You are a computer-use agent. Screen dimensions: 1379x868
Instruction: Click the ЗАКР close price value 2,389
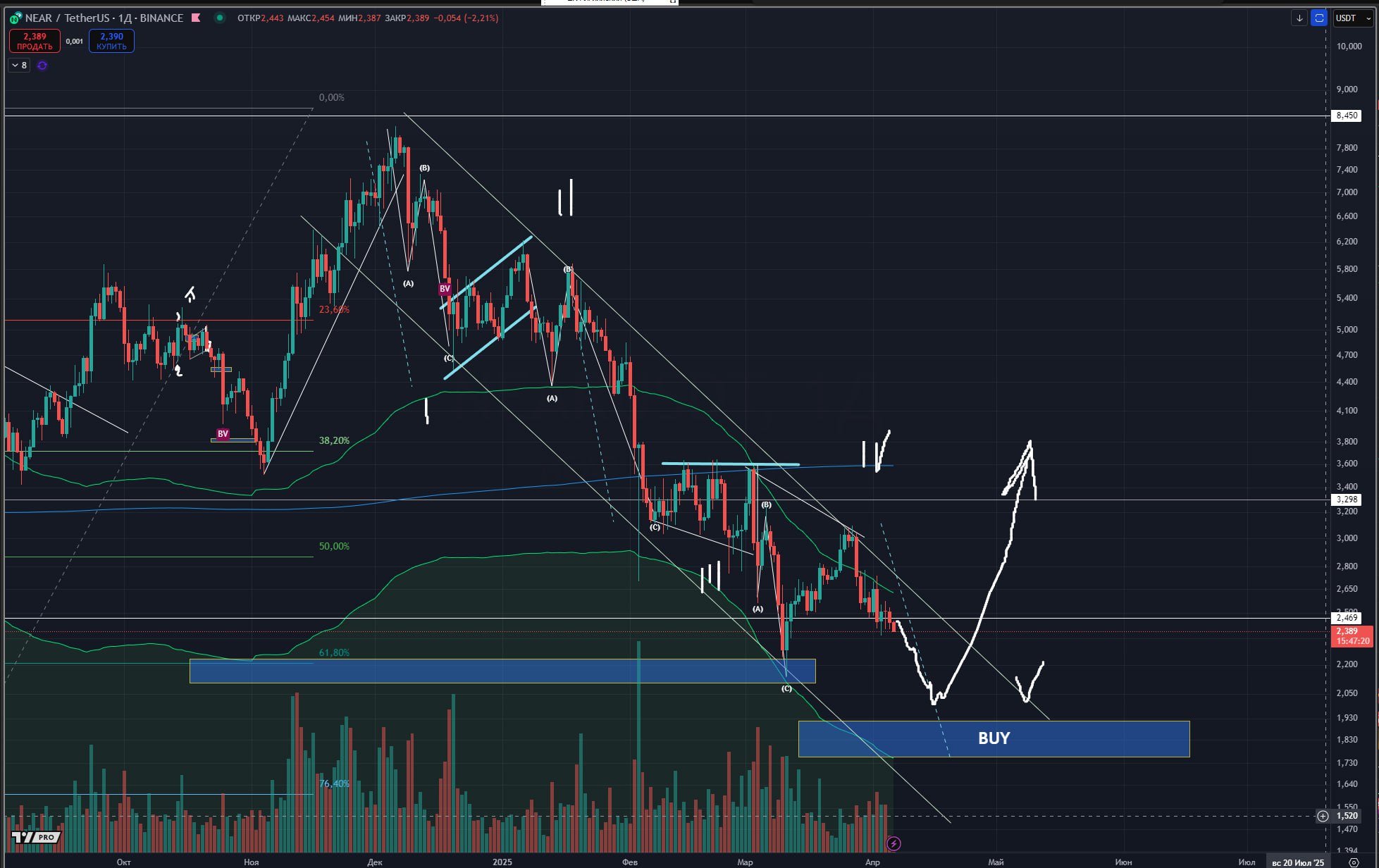418,18
